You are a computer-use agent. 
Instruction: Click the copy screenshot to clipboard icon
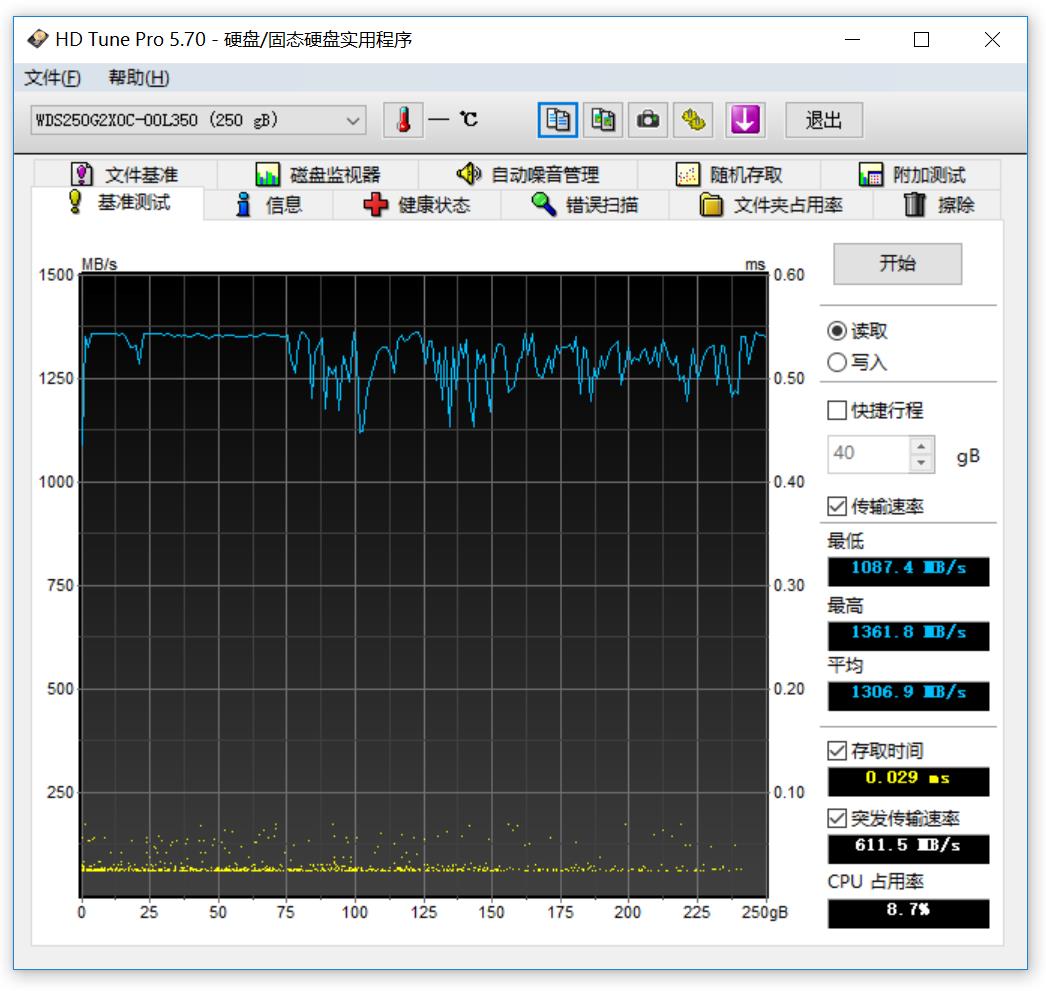click(602, 120)
